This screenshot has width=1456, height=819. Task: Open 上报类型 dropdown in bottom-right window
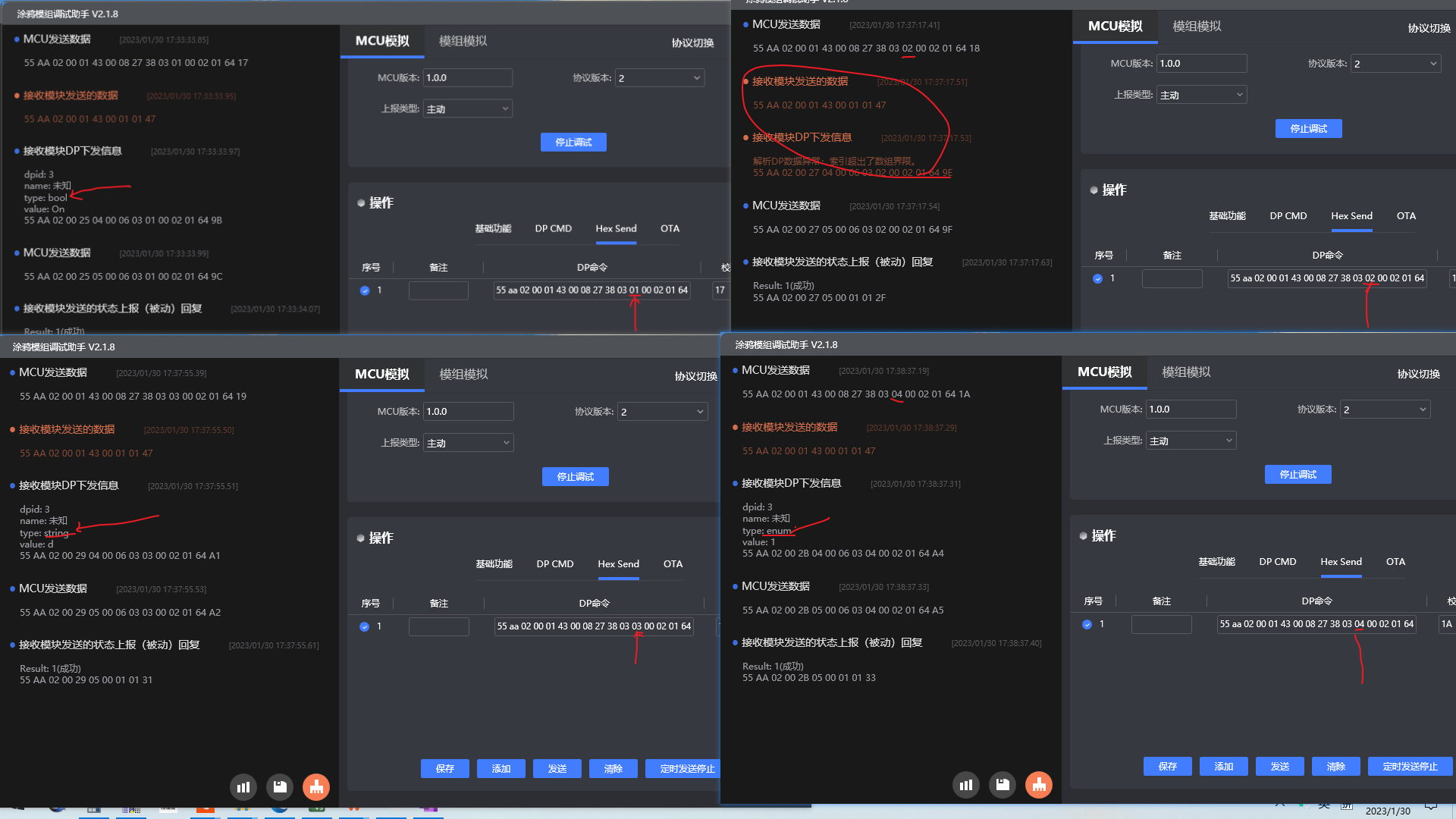point(1191,441)
